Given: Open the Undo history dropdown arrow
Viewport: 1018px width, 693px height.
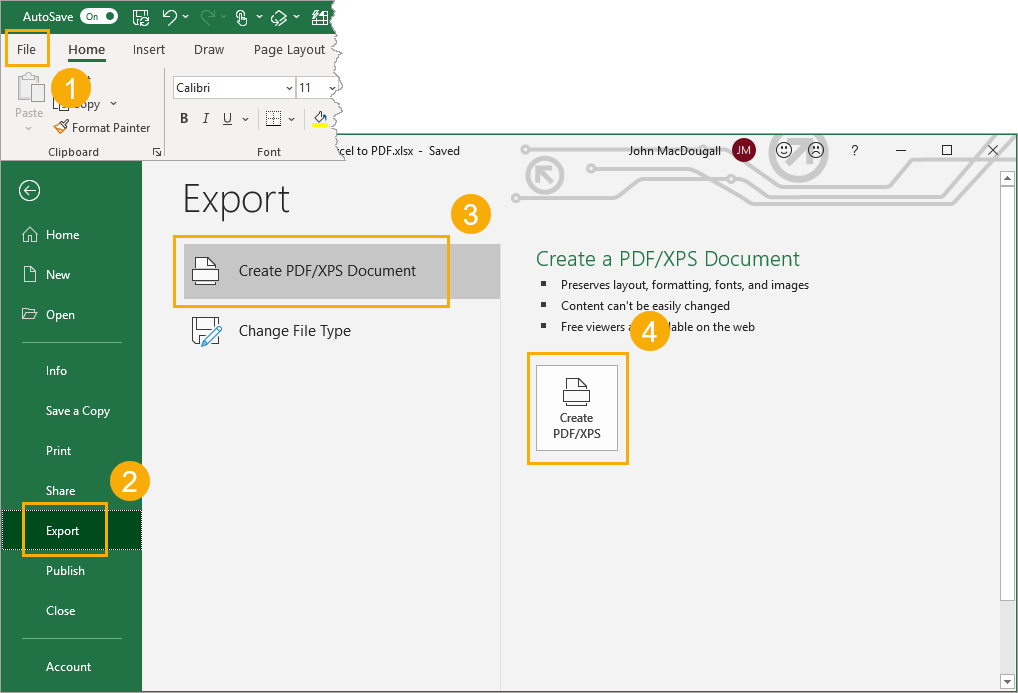Looking at the screenshot, I should coord(186,17).
